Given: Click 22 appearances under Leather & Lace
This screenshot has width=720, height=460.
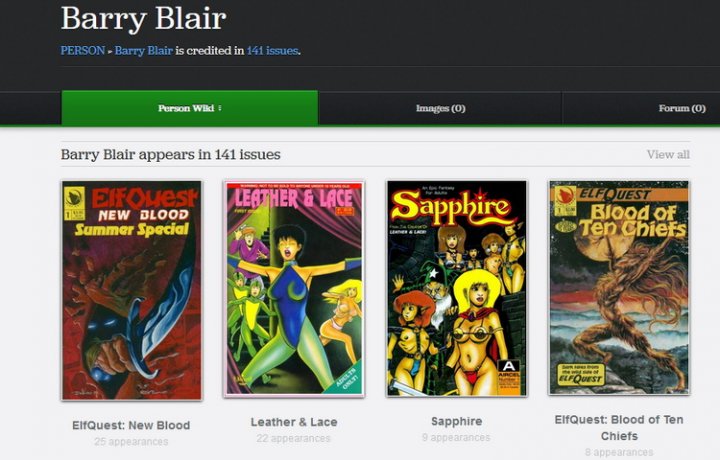Looking at the screenshot, I should (x=293, y=438).
